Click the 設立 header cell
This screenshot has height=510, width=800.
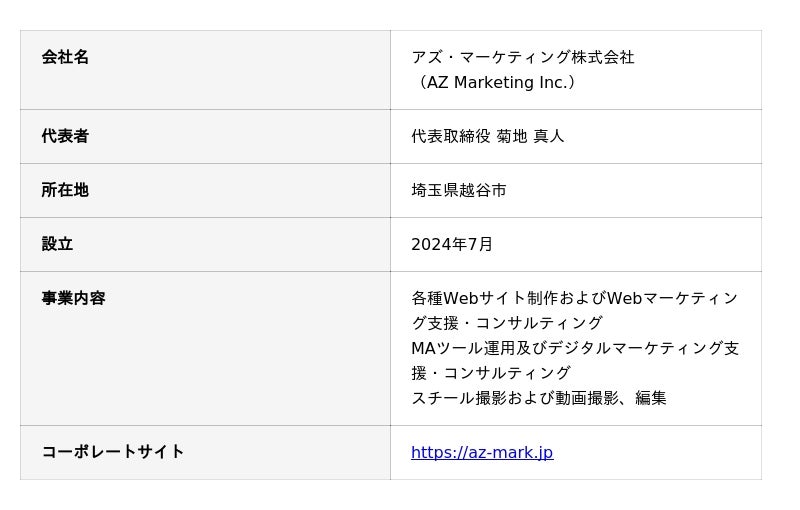point(205,244)
